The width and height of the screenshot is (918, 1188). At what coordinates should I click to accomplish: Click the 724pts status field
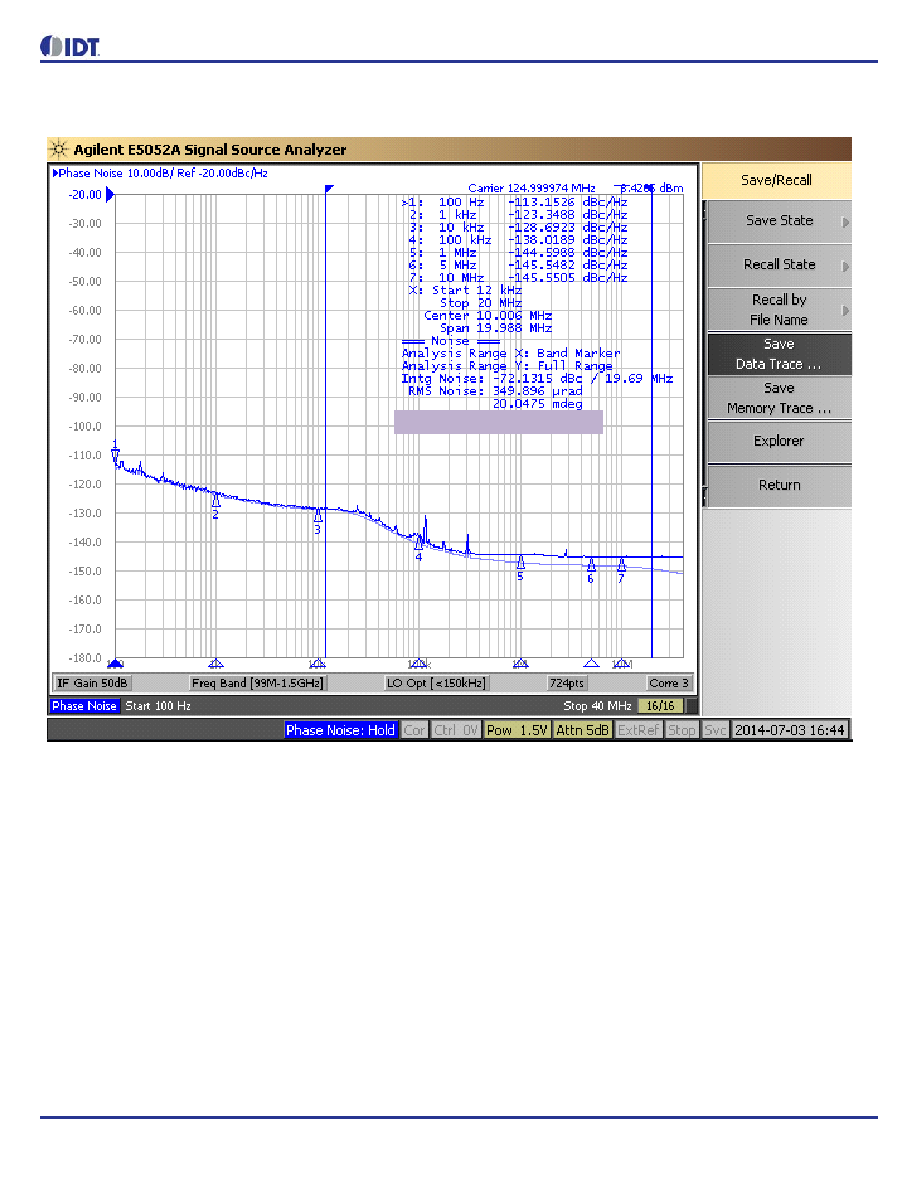click(567, 683)
